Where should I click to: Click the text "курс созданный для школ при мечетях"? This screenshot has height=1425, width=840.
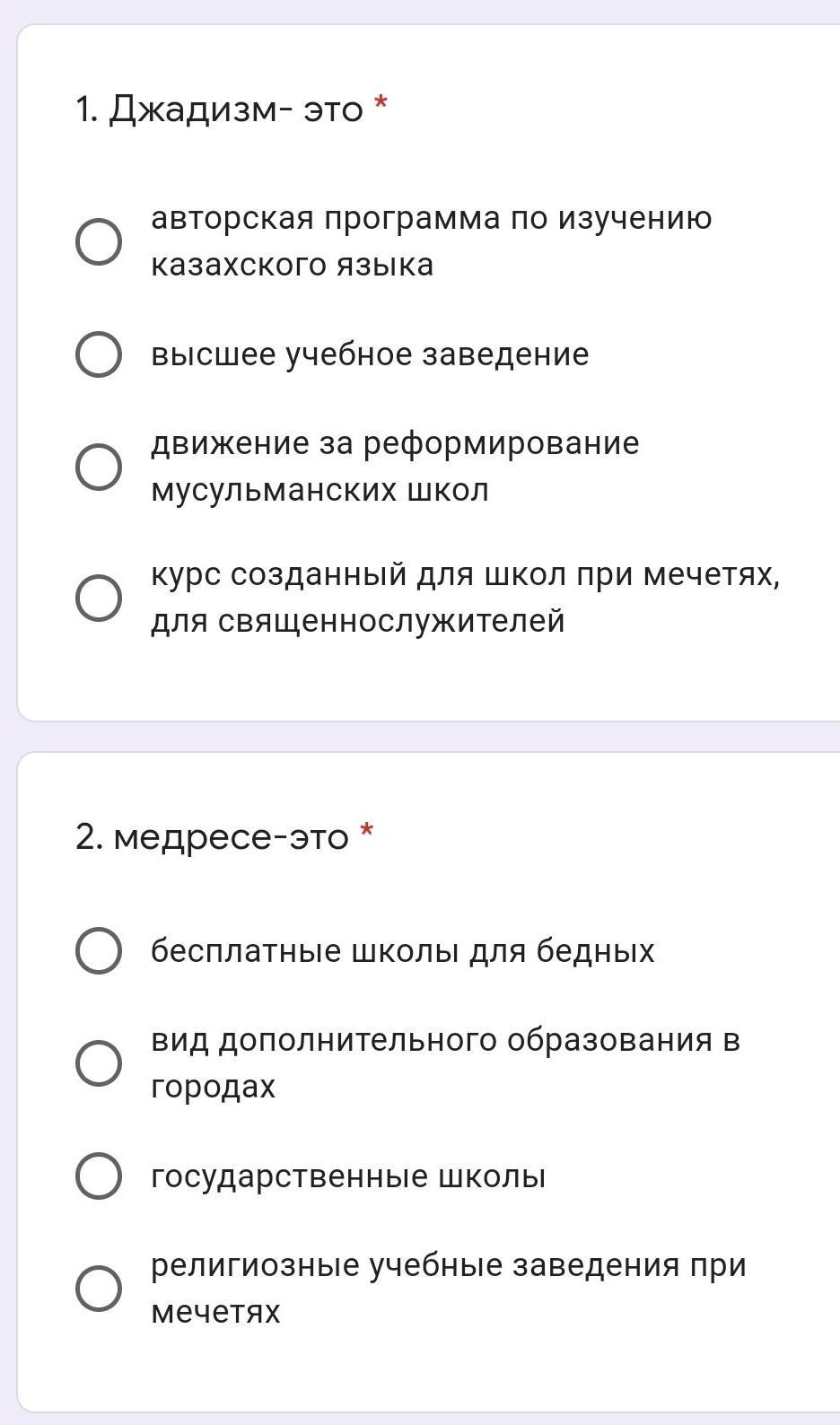coord(465,598)
